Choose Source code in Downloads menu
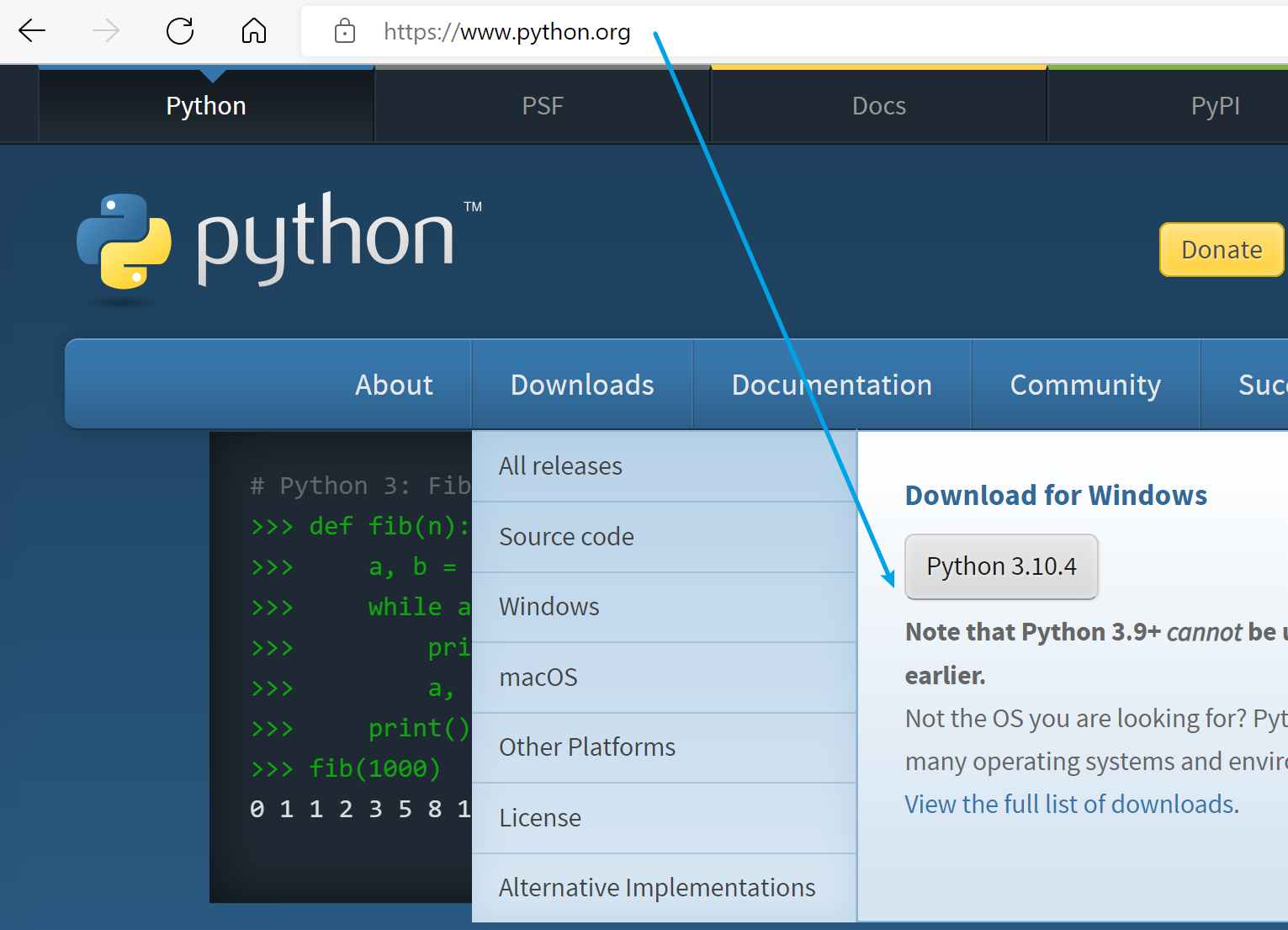 tap(664, 537)
